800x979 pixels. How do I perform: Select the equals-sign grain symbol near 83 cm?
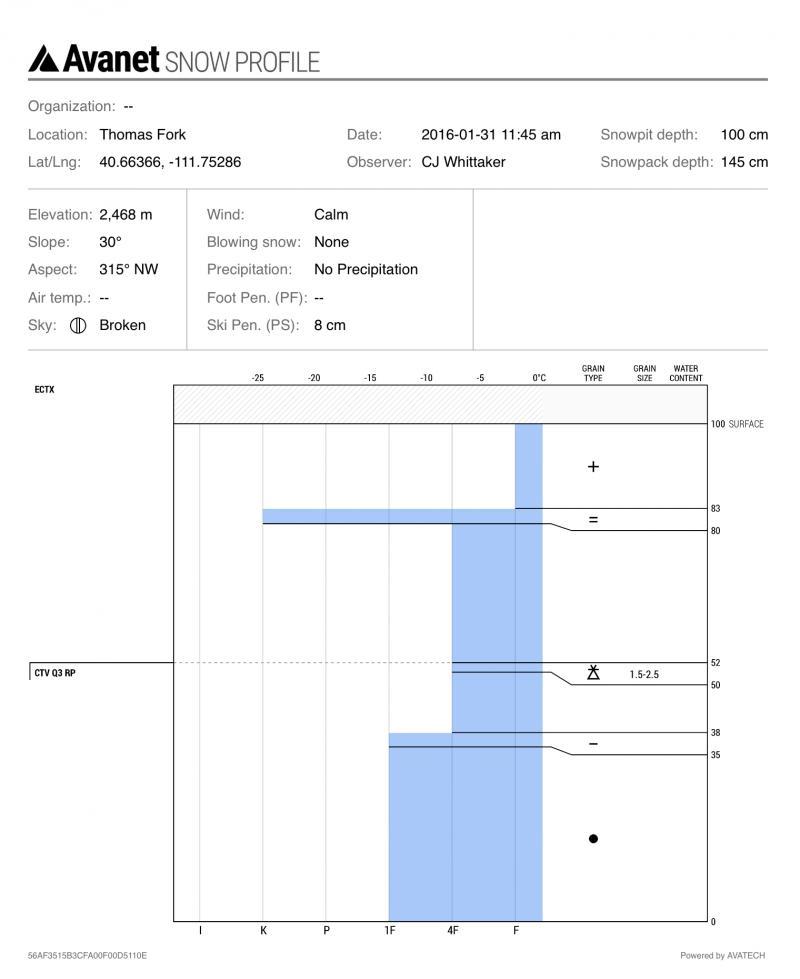pos(593,520)
